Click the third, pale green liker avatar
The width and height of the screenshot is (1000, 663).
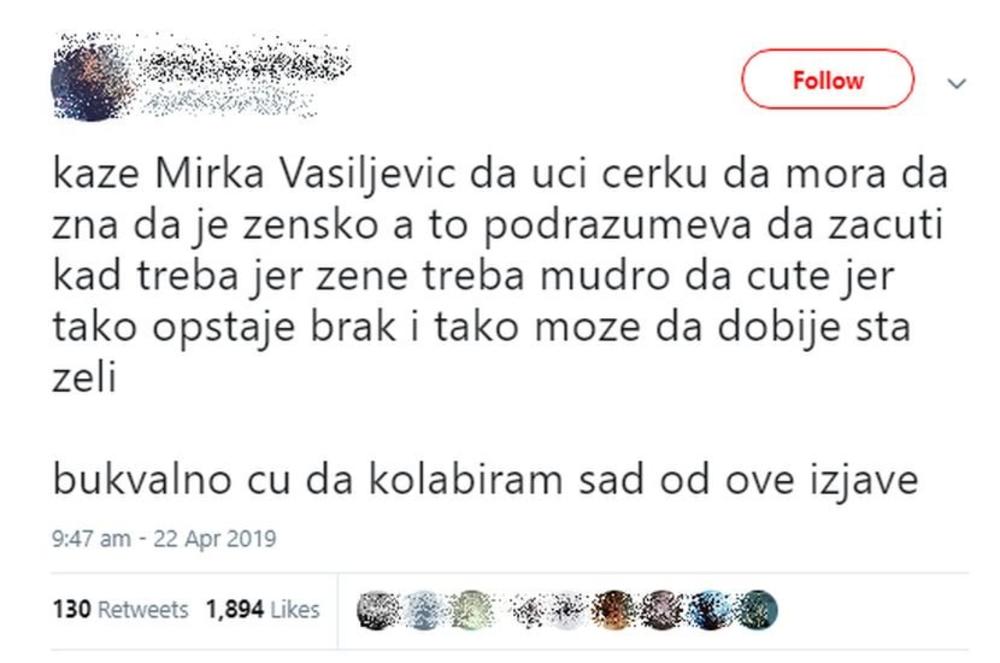[x=467, y=609]
